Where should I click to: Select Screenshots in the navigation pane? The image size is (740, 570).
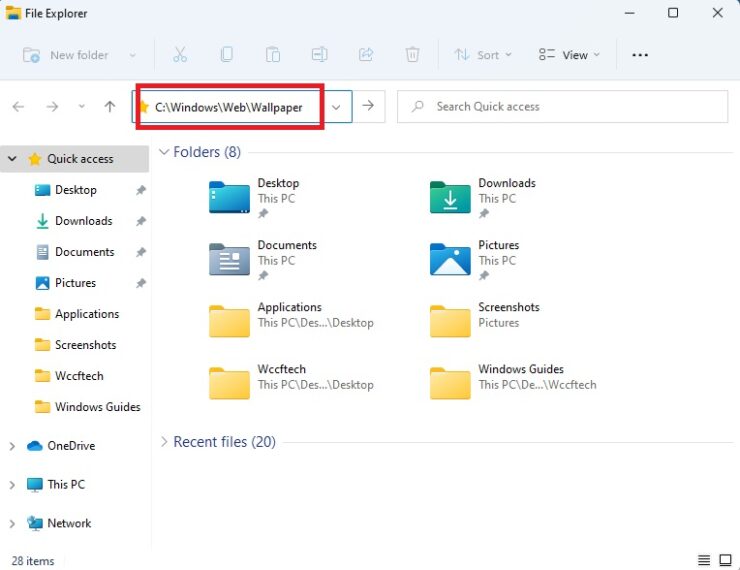(85, 345)
